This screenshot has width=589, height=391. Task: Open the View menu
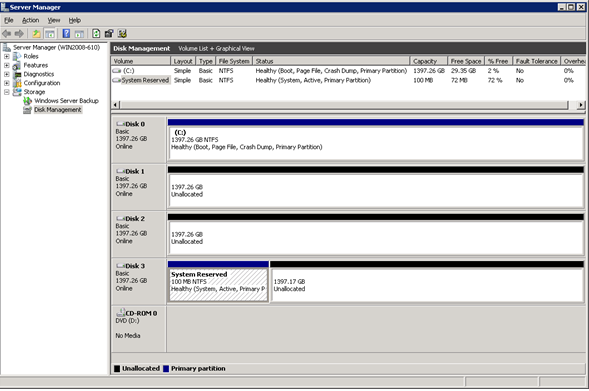tap(54, 20)
